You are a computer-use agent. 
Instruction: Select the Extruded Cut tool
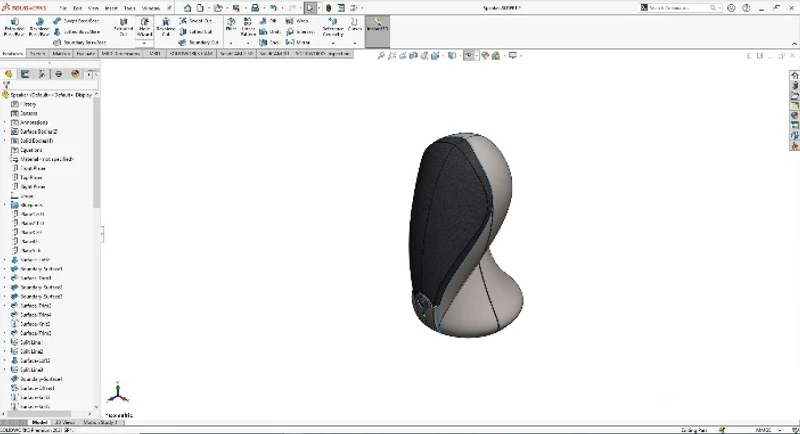click(x=123, y=27)
